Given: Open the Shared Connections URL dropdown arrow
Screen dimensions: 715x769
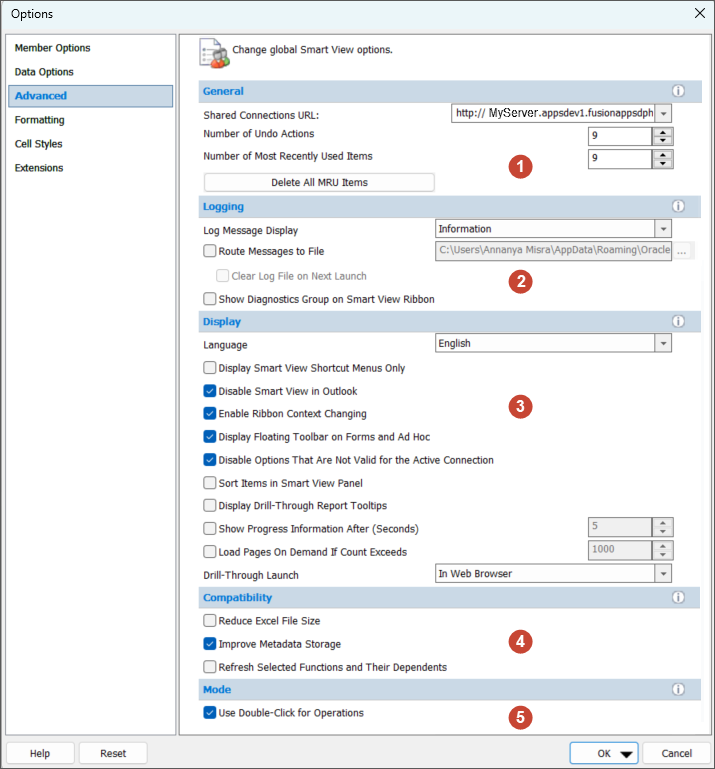Looking at the screenshot, I should pos(664,113).
